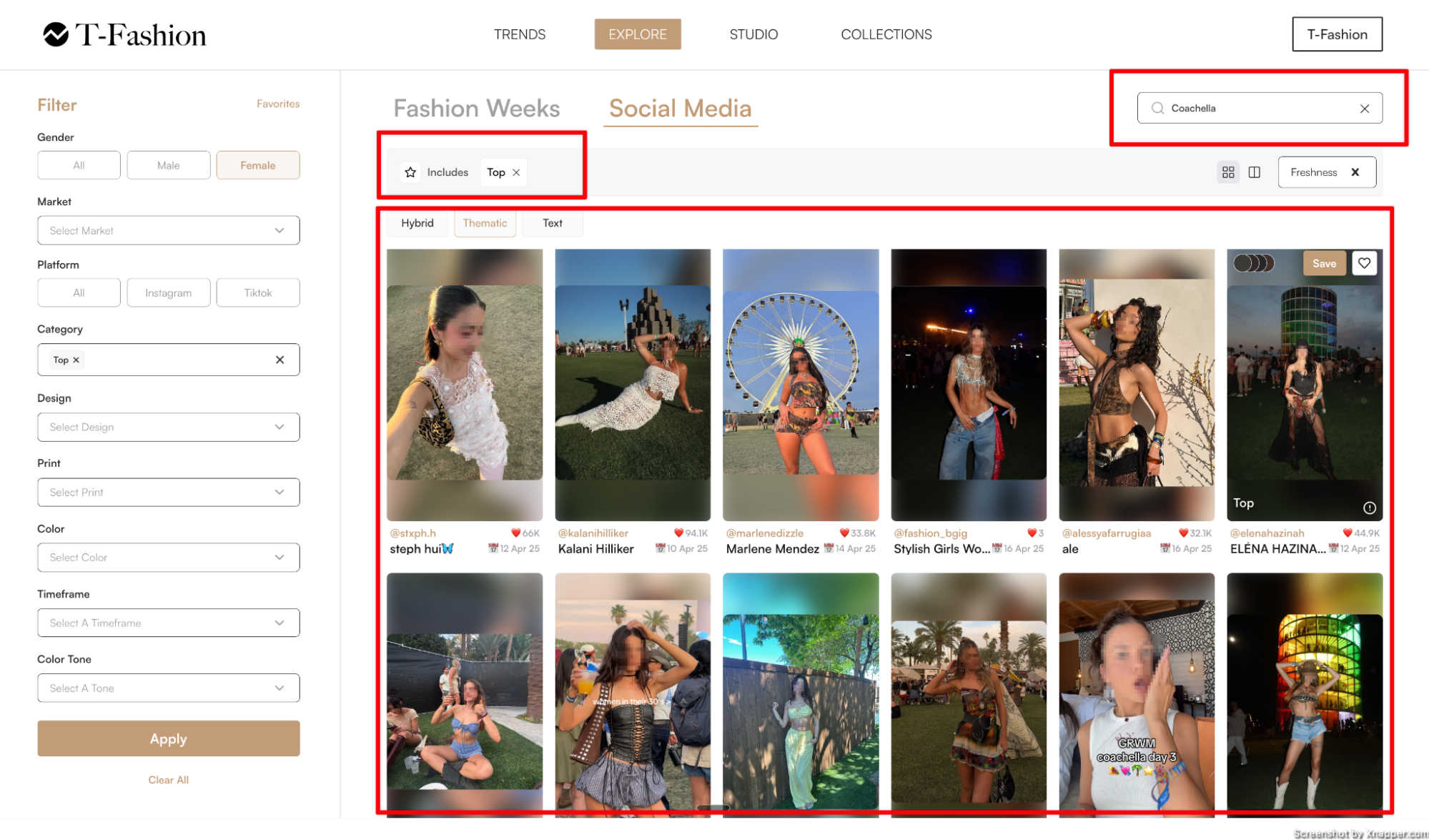Open the TRENDS navigation menu
The height and width of the screenshot is (840, 1429).
(519, 34)
